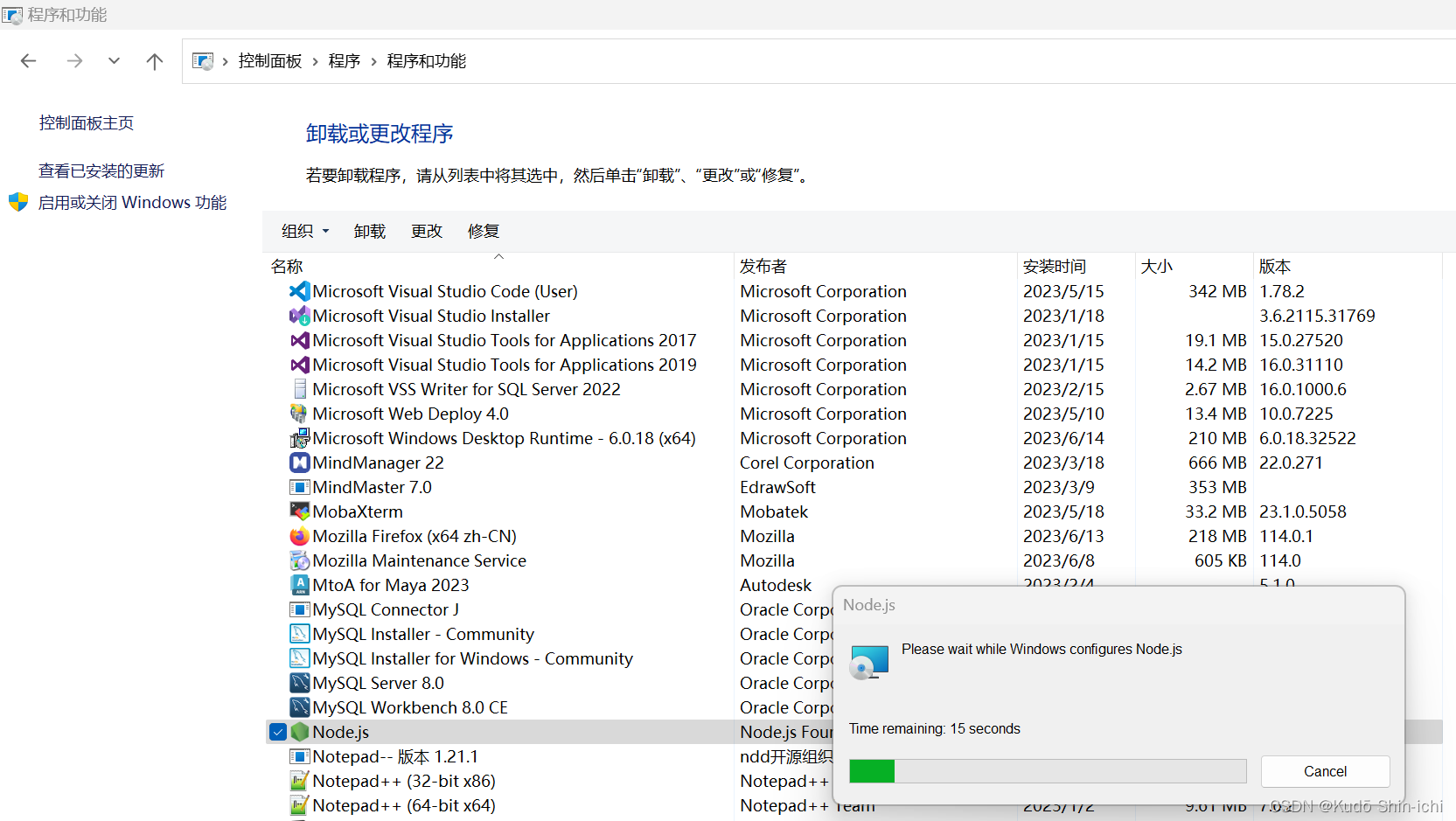Click 修复 in the toolbar
The width and height of the screenshot is (1456, 821).
tap(484, 231)
